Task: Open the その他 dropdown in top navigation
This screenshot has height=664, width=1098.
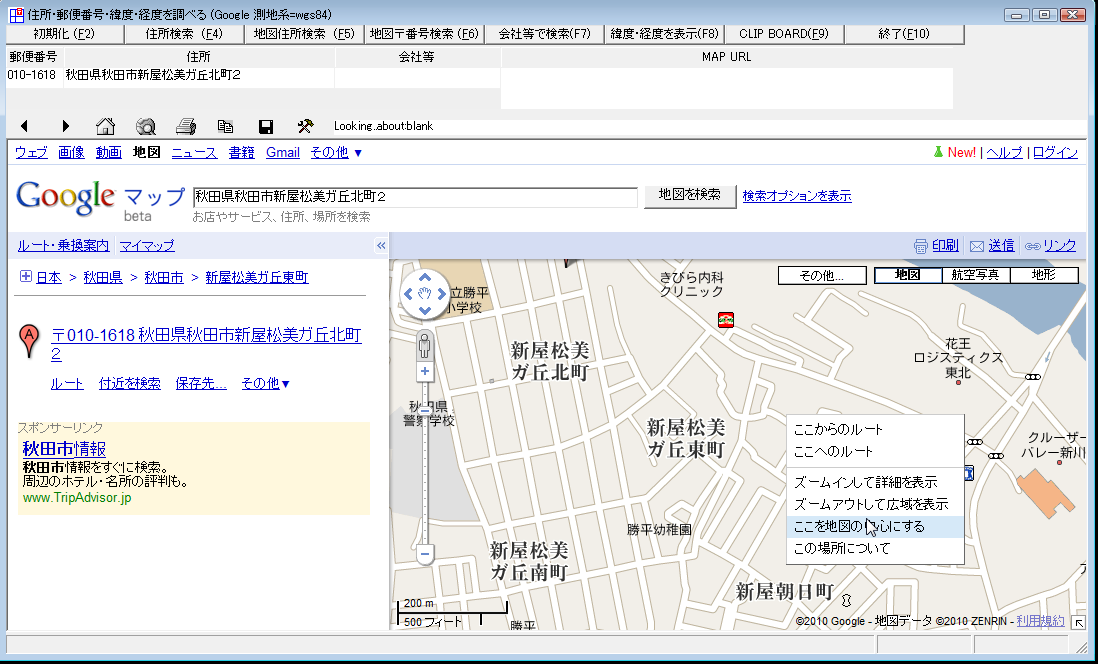Action: coord(336,152)
